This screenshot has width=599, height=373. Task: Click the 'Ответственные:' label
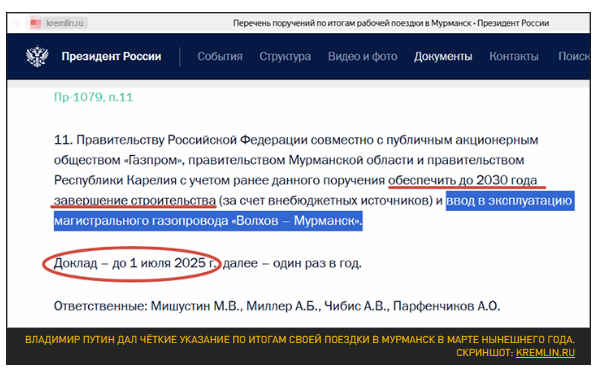100,306
